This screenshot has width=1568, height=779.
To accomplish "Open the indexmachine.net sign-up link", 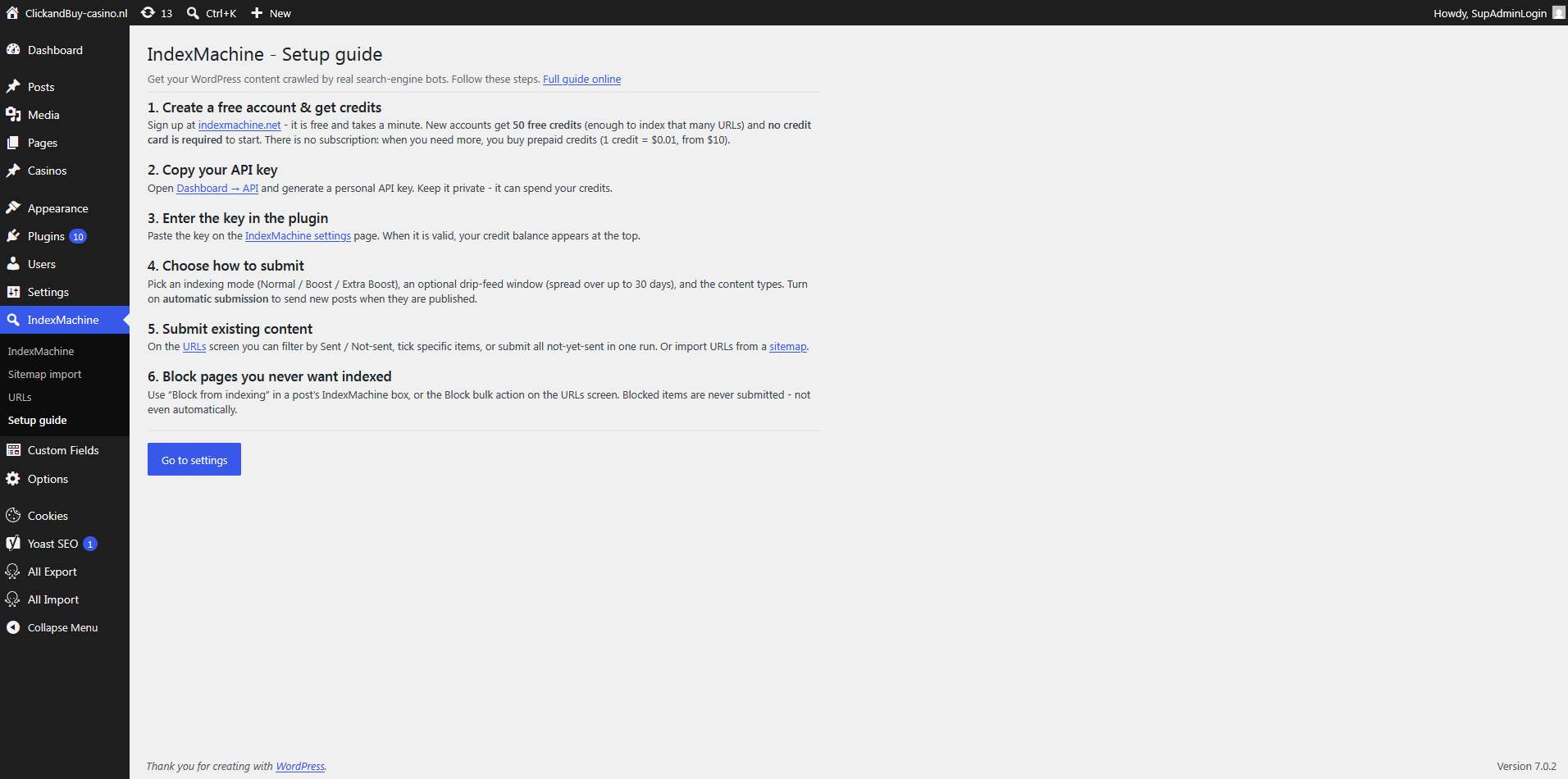I will tap(239, 125).
